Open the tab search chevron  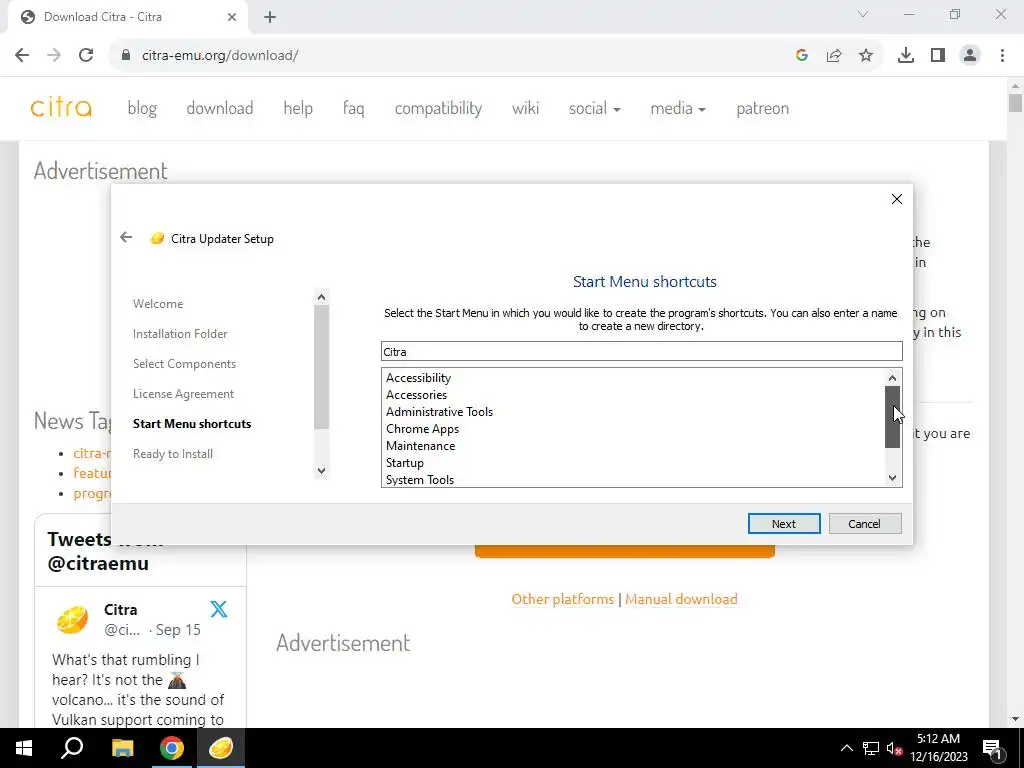(863, 14)
